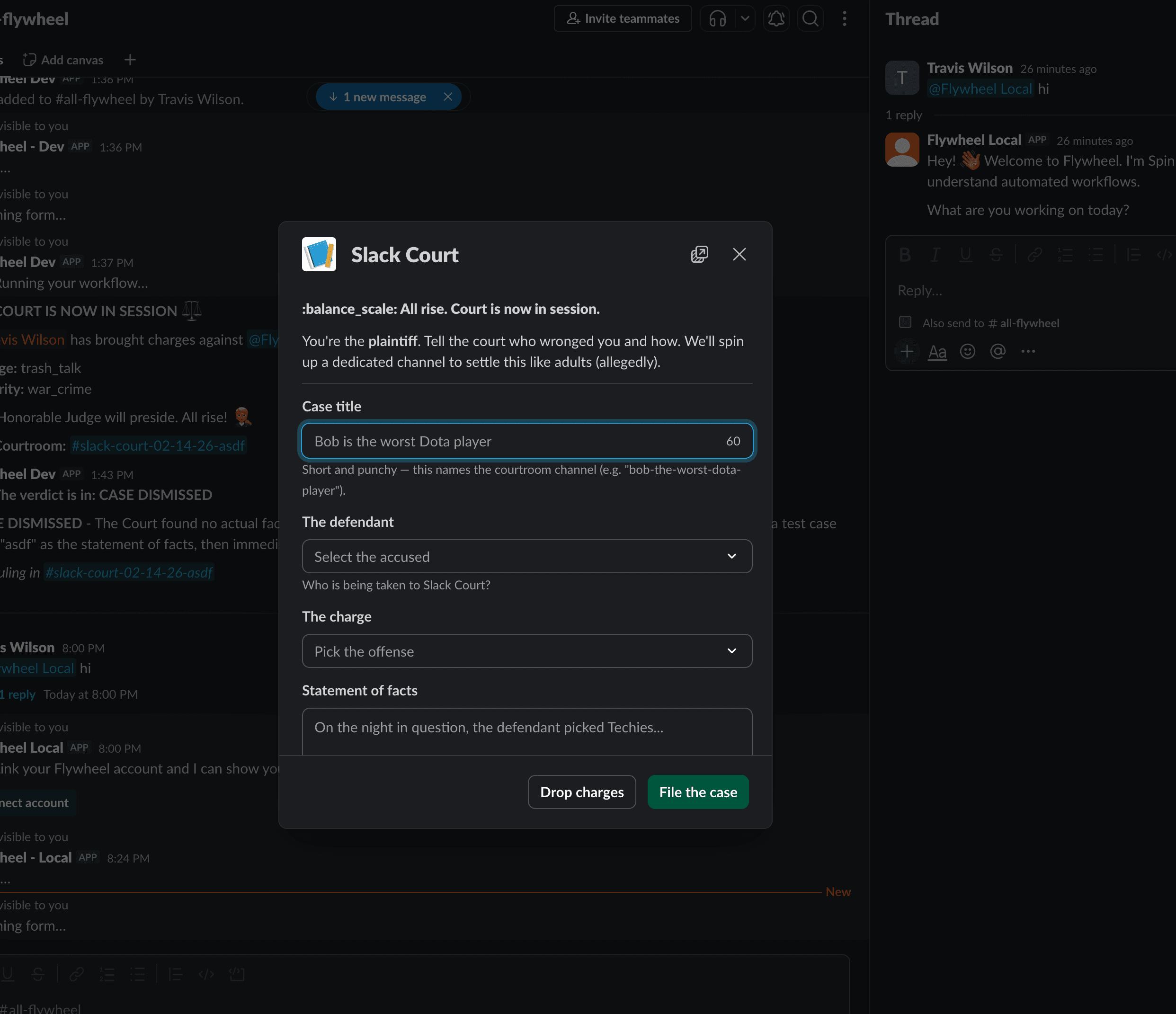Click Travis Wilson avatar in thread
1176x1014 pixels.
902,78
